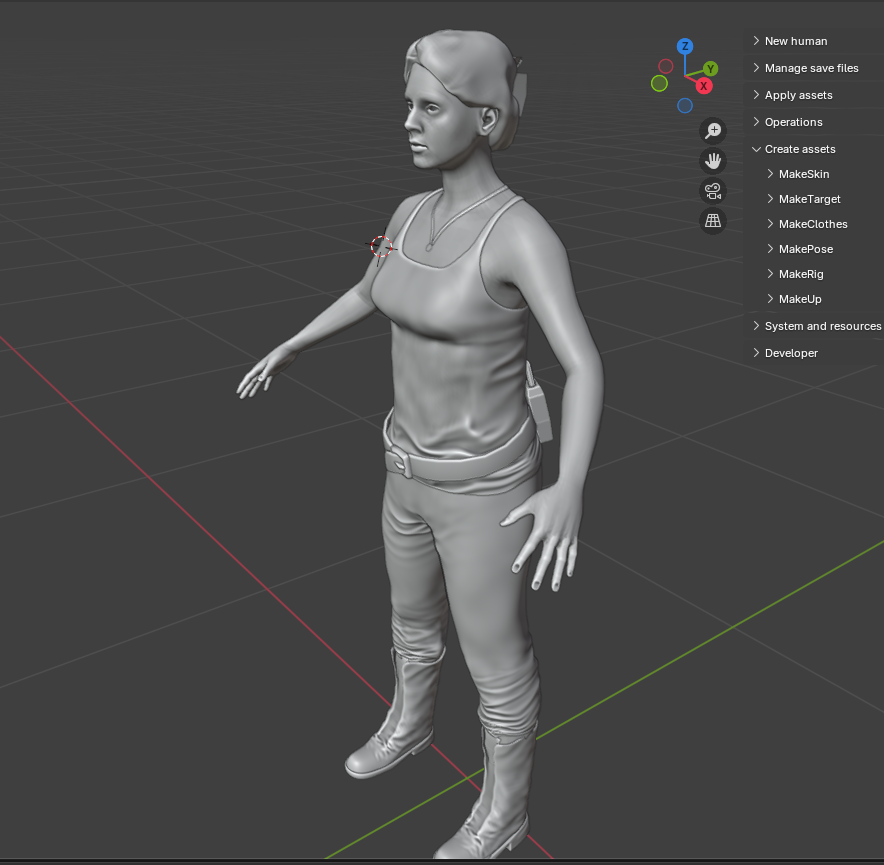Click the green Y axis gizmo handle

[710, 69]
